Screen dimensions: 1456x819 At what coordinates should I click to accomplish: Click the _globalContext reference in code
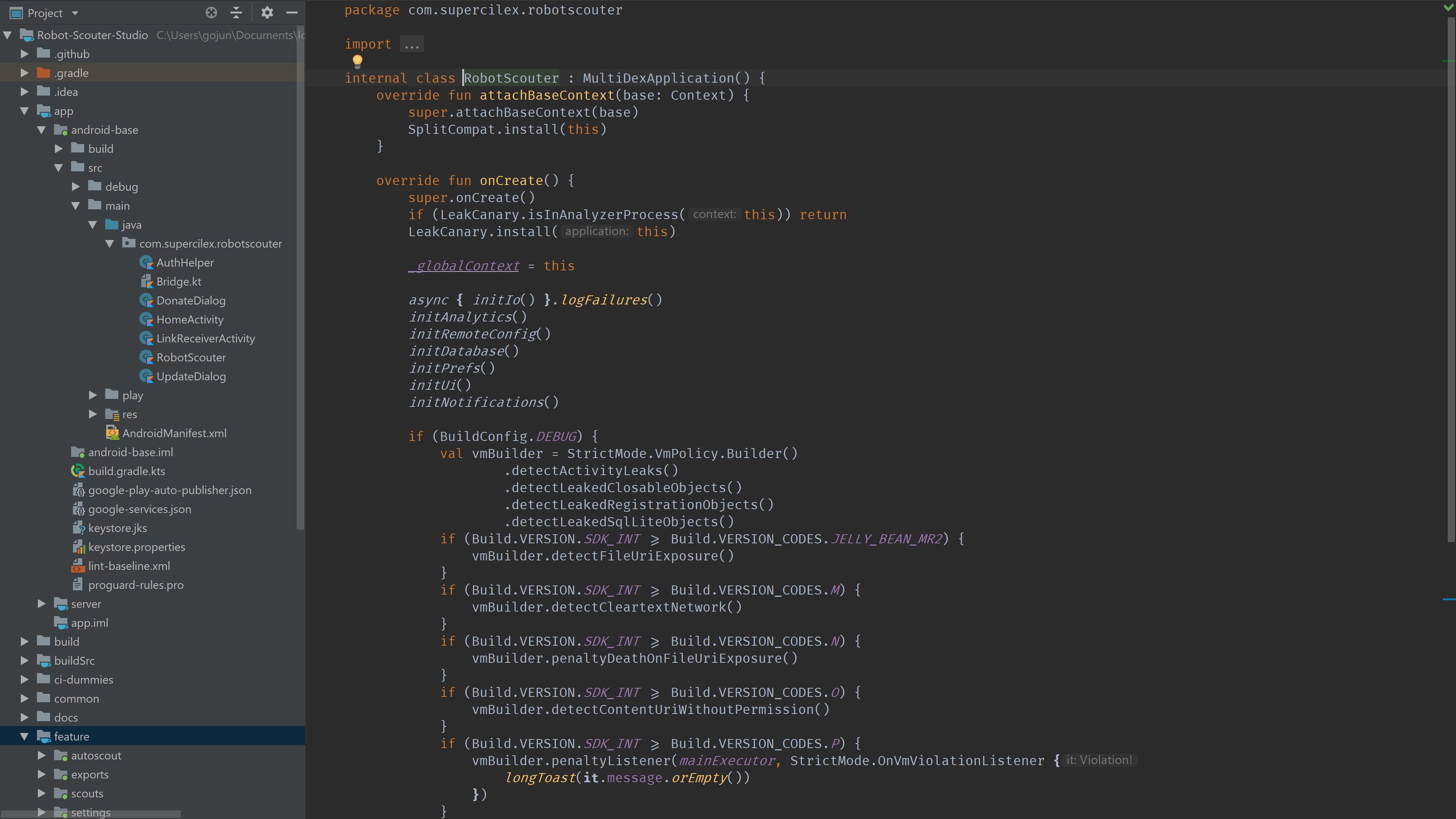pyautogui.click(x=463, y=266)
